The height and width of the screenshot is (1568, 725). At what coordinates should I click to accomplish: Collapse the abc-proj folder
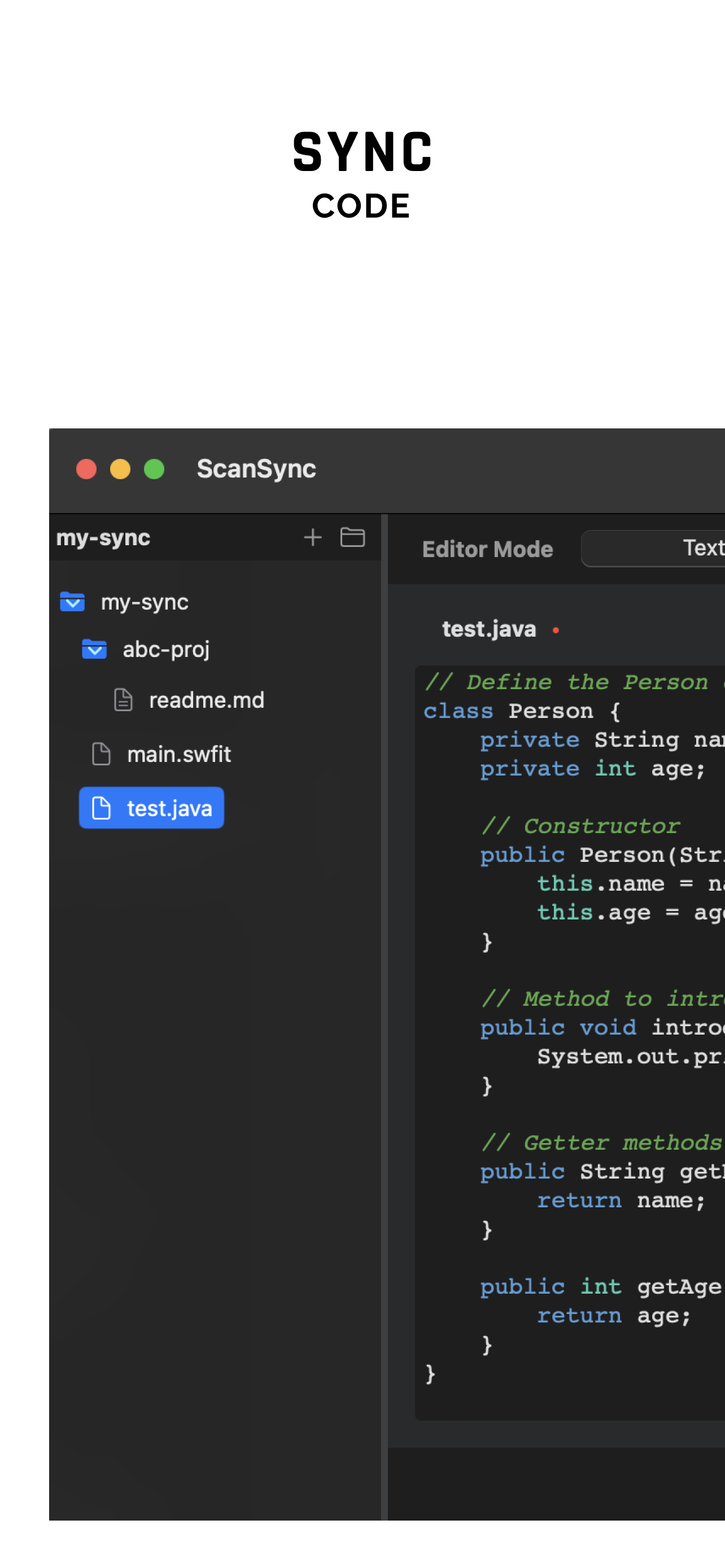[94, 649]
